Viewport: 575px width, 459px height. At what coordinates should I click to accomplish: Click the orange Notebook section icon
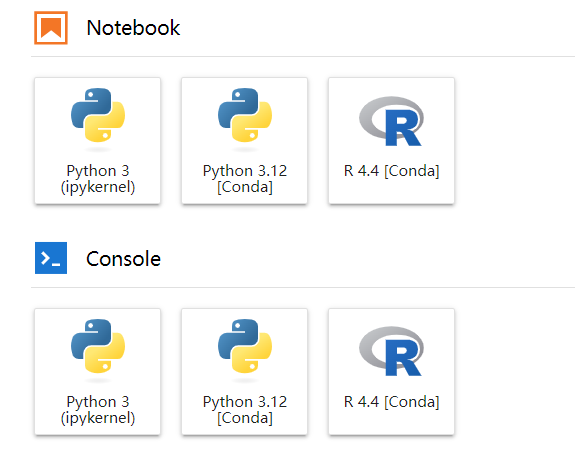click(51, 28)
